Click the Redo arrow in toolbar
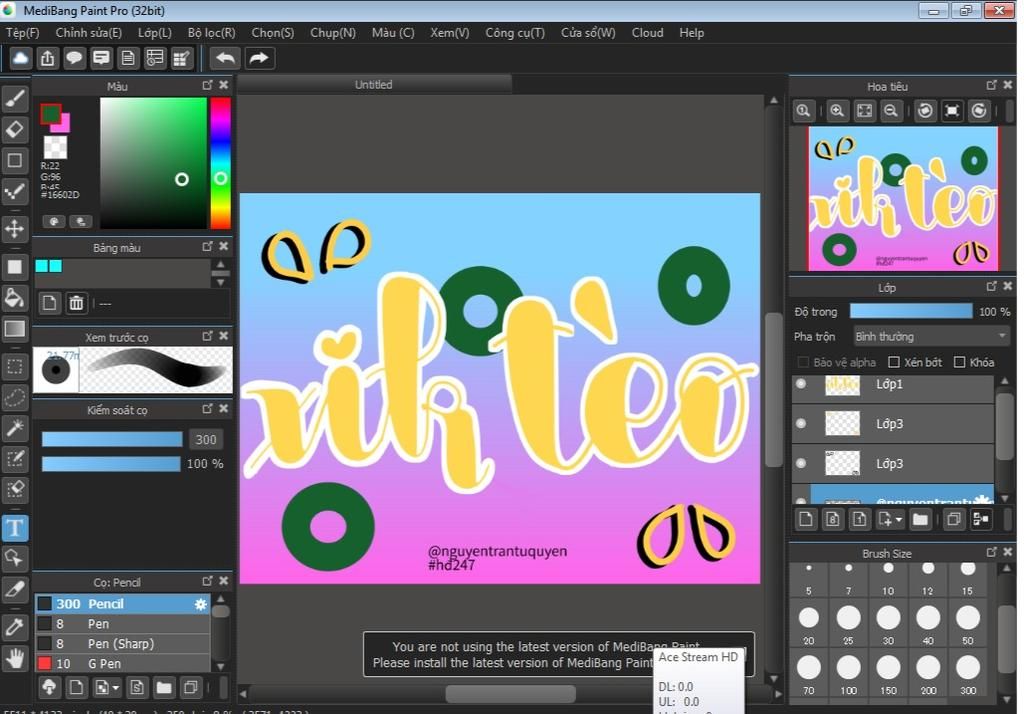This screenshot has width=1024, height=714. pyautogui.click(x=259, y=58)
